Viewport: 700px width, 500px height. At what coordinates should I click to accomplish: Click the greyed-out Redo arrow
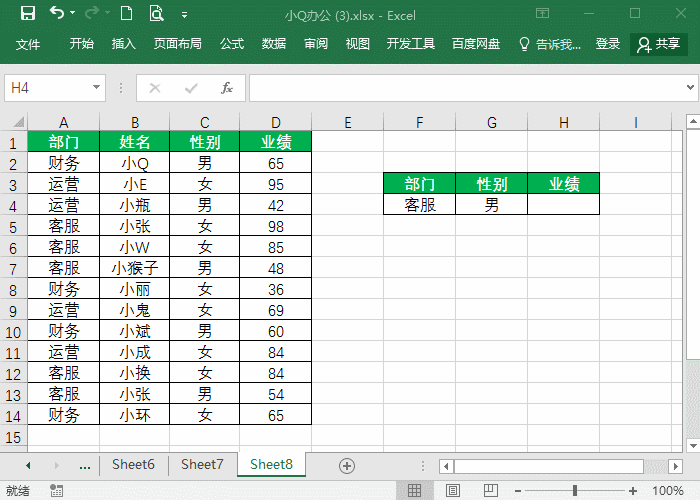92,13
